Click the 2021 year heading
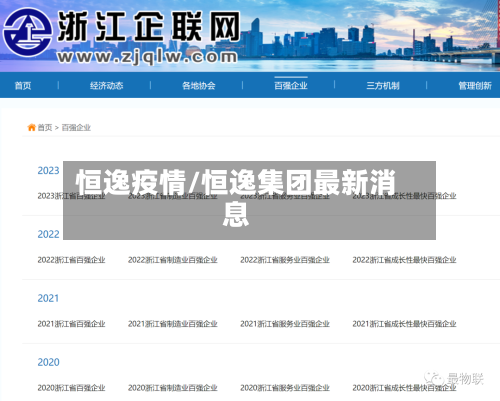This screenshot has width=500, height=401. tap(48, 298)
